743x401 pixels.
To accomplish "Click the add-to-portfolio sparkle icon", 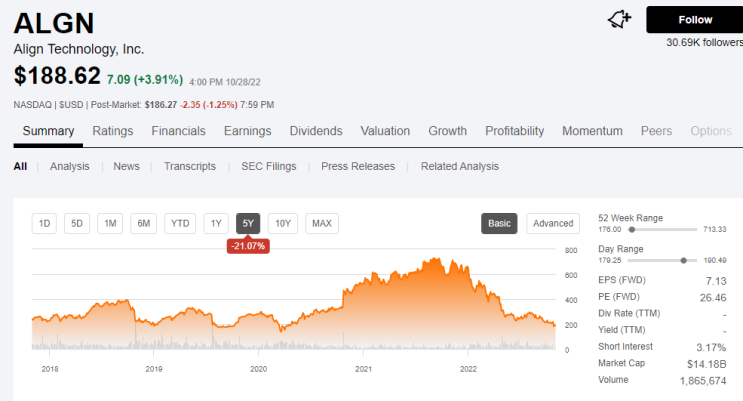I will (x=620, y=19).
